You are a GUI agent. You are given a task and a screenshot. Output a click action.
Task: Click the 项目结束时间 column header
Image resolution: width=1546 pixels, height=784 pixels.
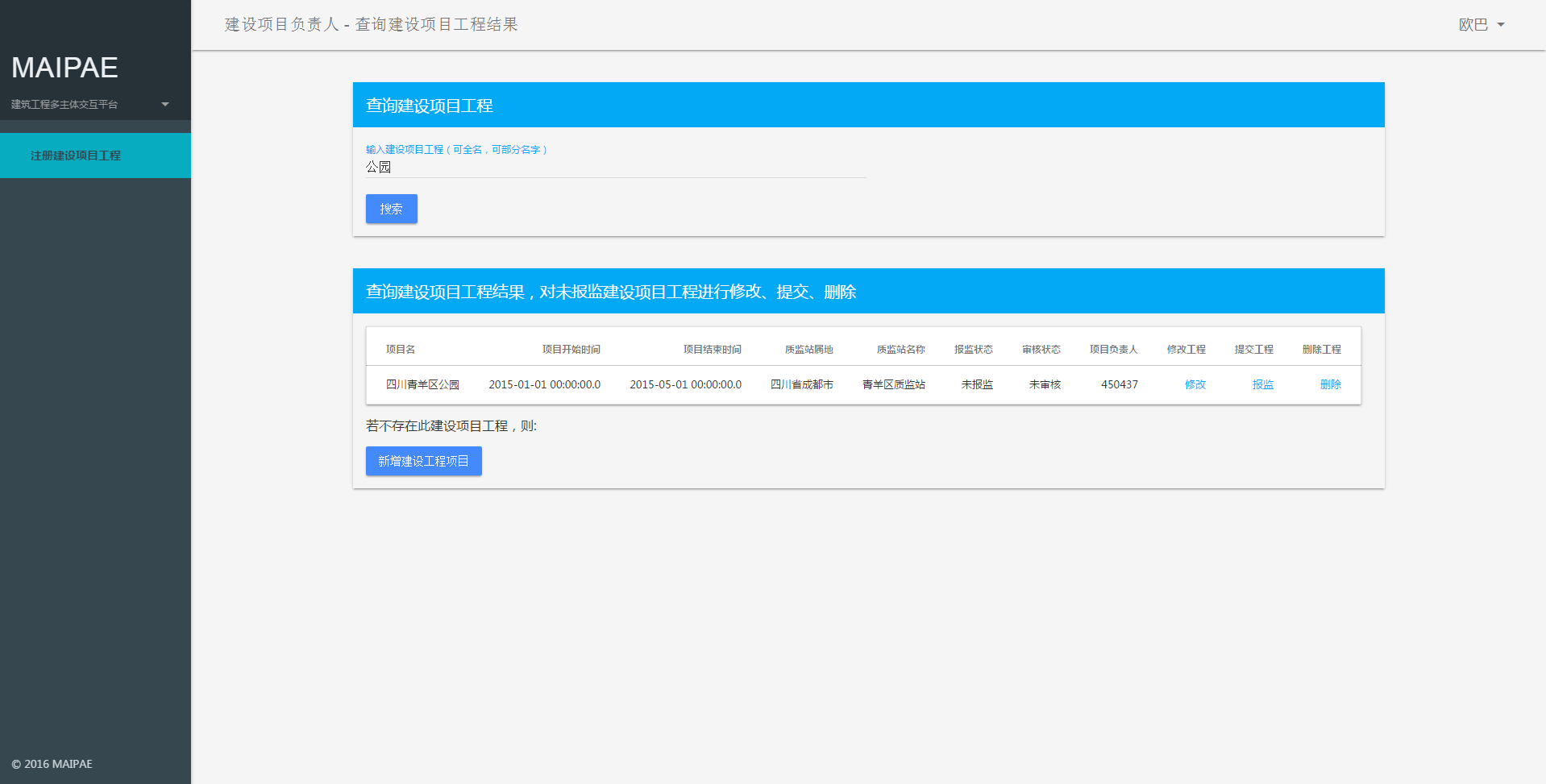[x=712, y=349]
